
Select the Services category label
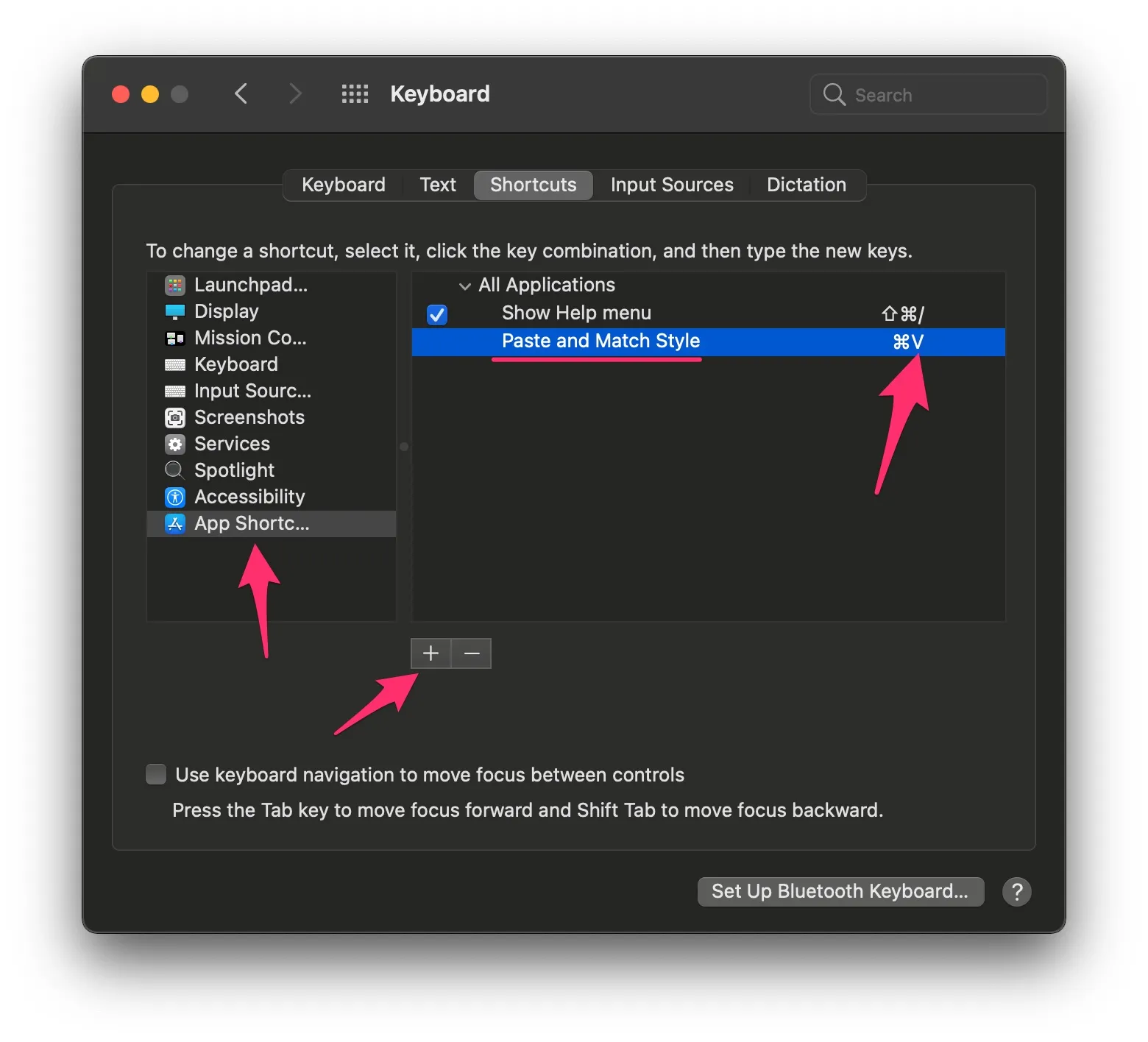(x=233, y=444)
